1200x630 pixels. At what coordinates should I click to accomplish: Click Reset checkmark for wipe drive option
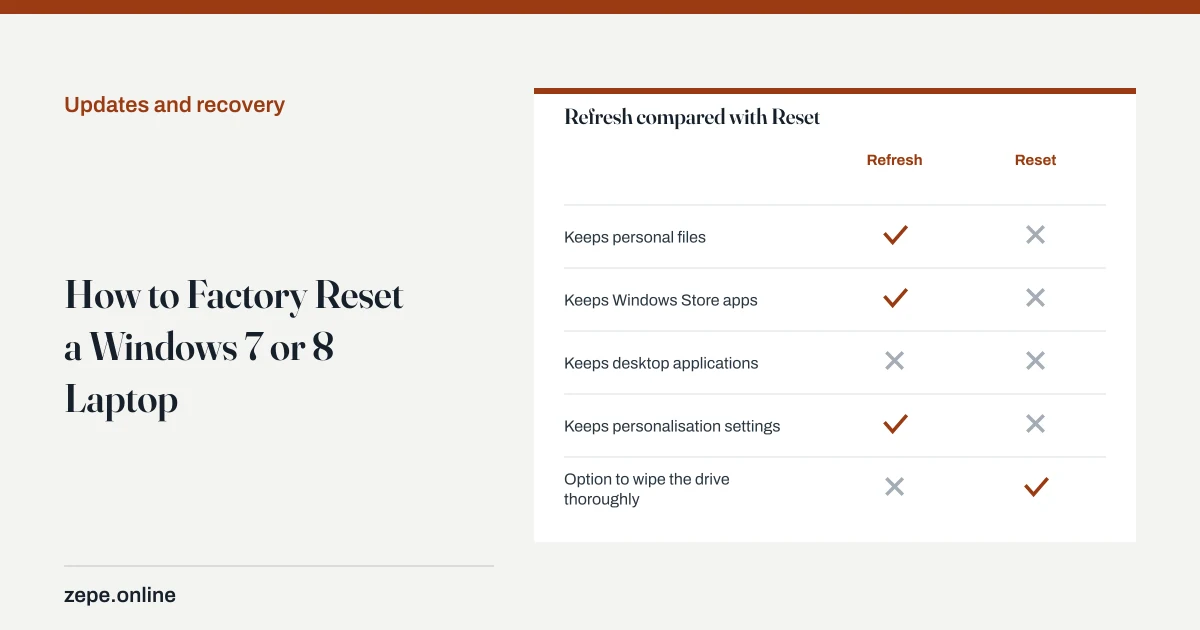1036,487
